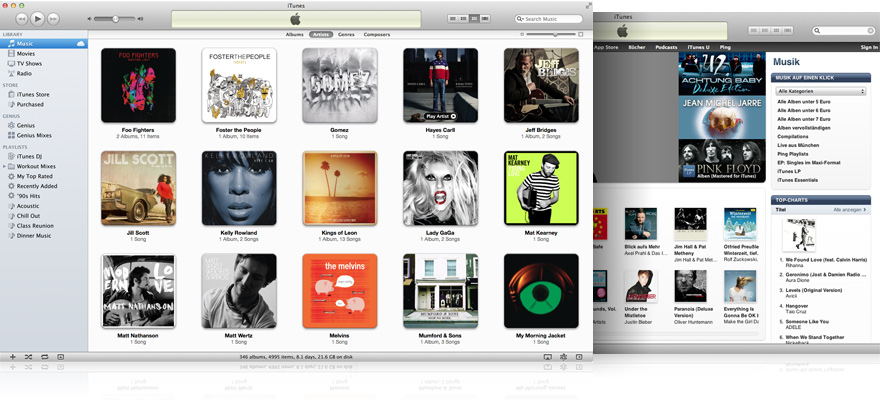
Task: Click the store window search field
Action: [x=843, y=31]
